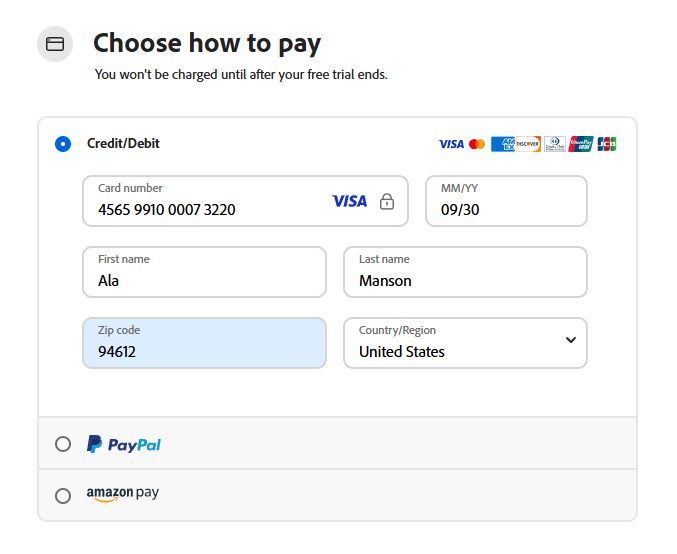This screenshot has width=677, height=554.
Task: Click the Visa logo in accepted cards row
Action: [x=451, y=144]
